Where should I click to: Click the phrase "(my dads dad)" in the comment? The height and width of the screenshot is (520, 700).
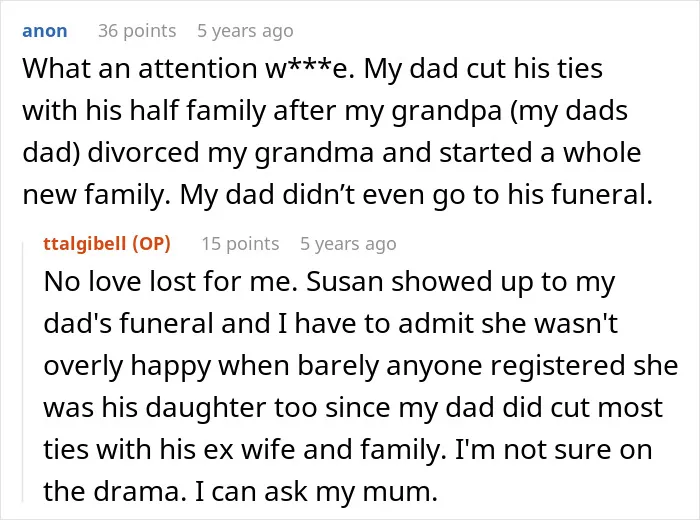coord(325,132)
